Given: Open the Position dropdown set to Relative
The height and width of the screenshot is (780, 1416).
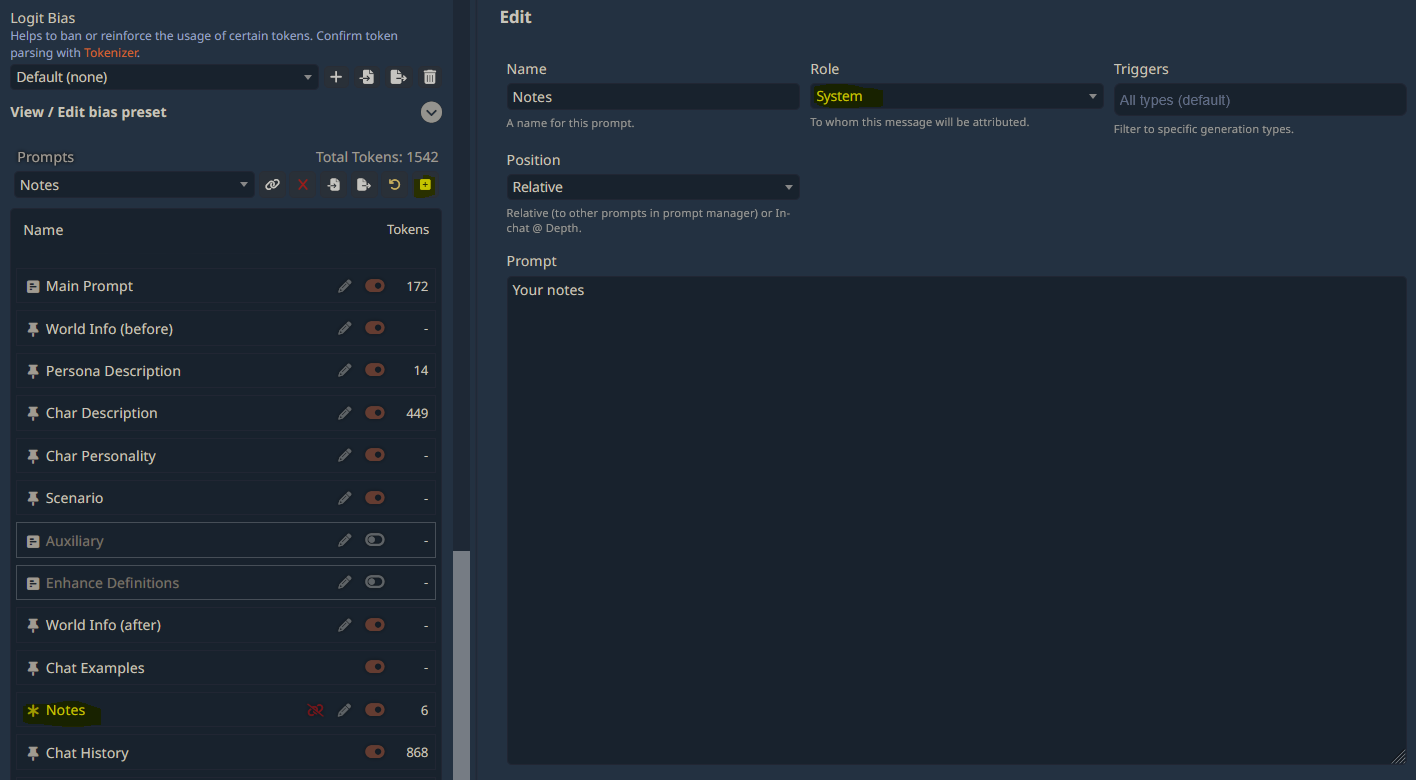Looking at the screenshot, I should pos(653,187).
